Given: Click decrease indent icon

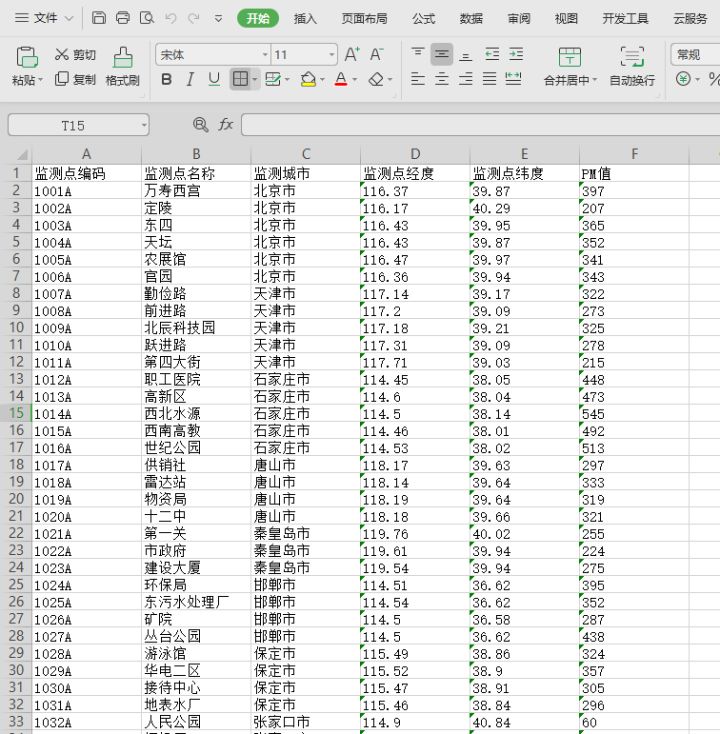Looking at the screenshot, I should (x=492, y=54).
